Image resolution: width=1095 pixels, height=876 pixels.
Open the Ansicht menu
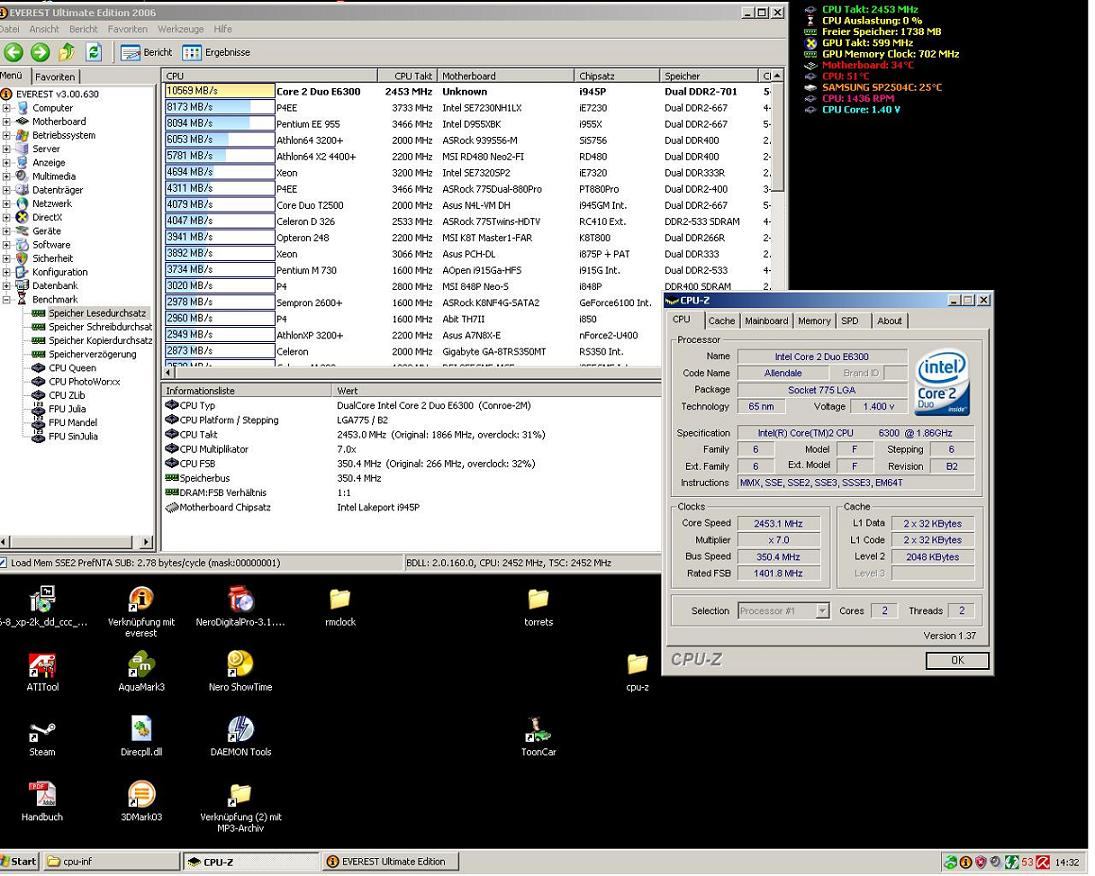[44, 29]
